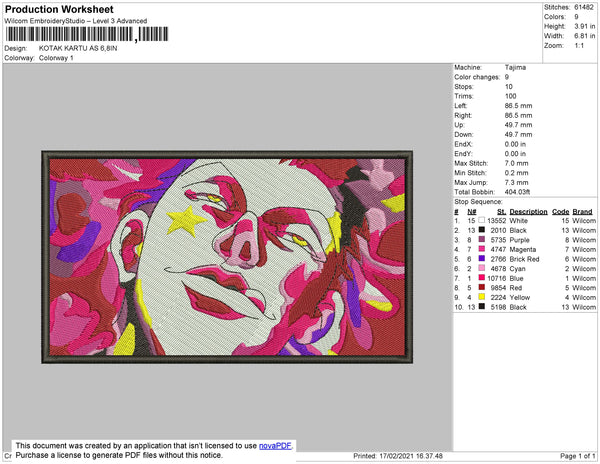Click the 'Stop Sequence:' label

tap(478, 202)
